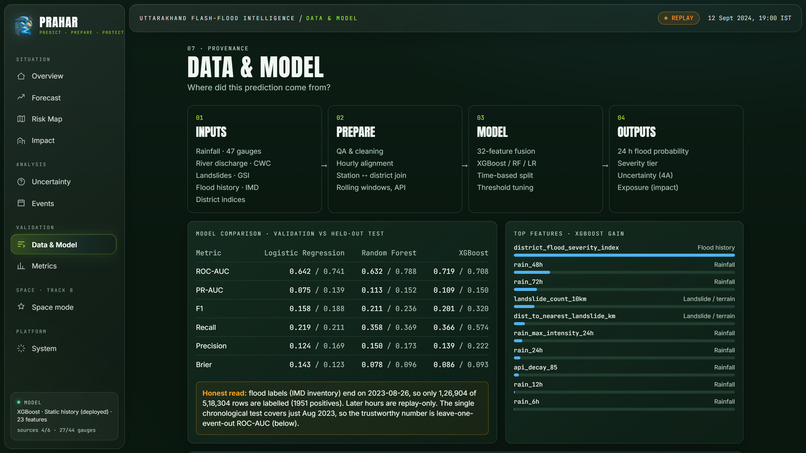Open the 03 Model pipeline card

point(536,159)
